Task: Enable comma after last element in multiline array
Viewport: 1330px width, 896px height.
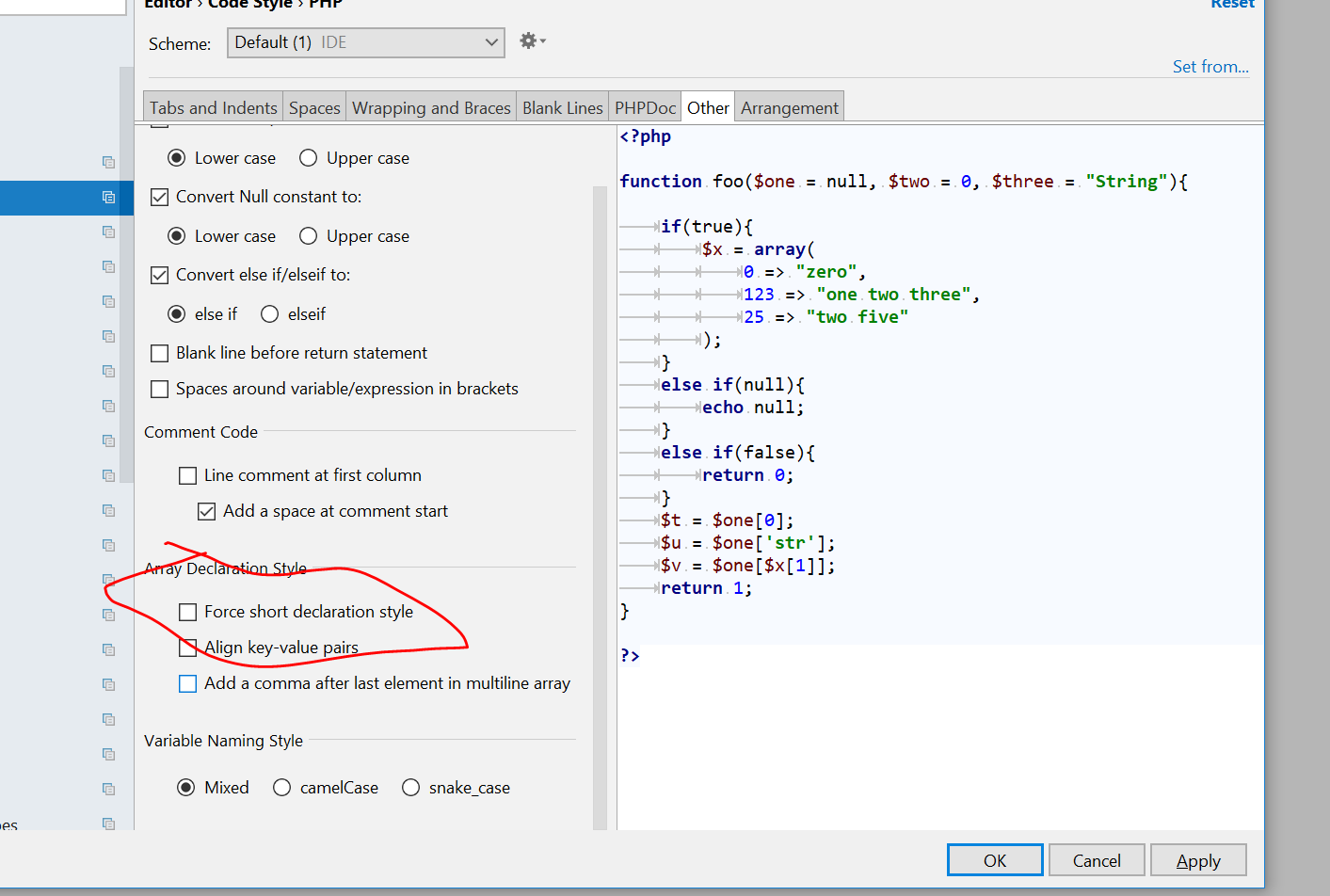Action: click(188, 683)
